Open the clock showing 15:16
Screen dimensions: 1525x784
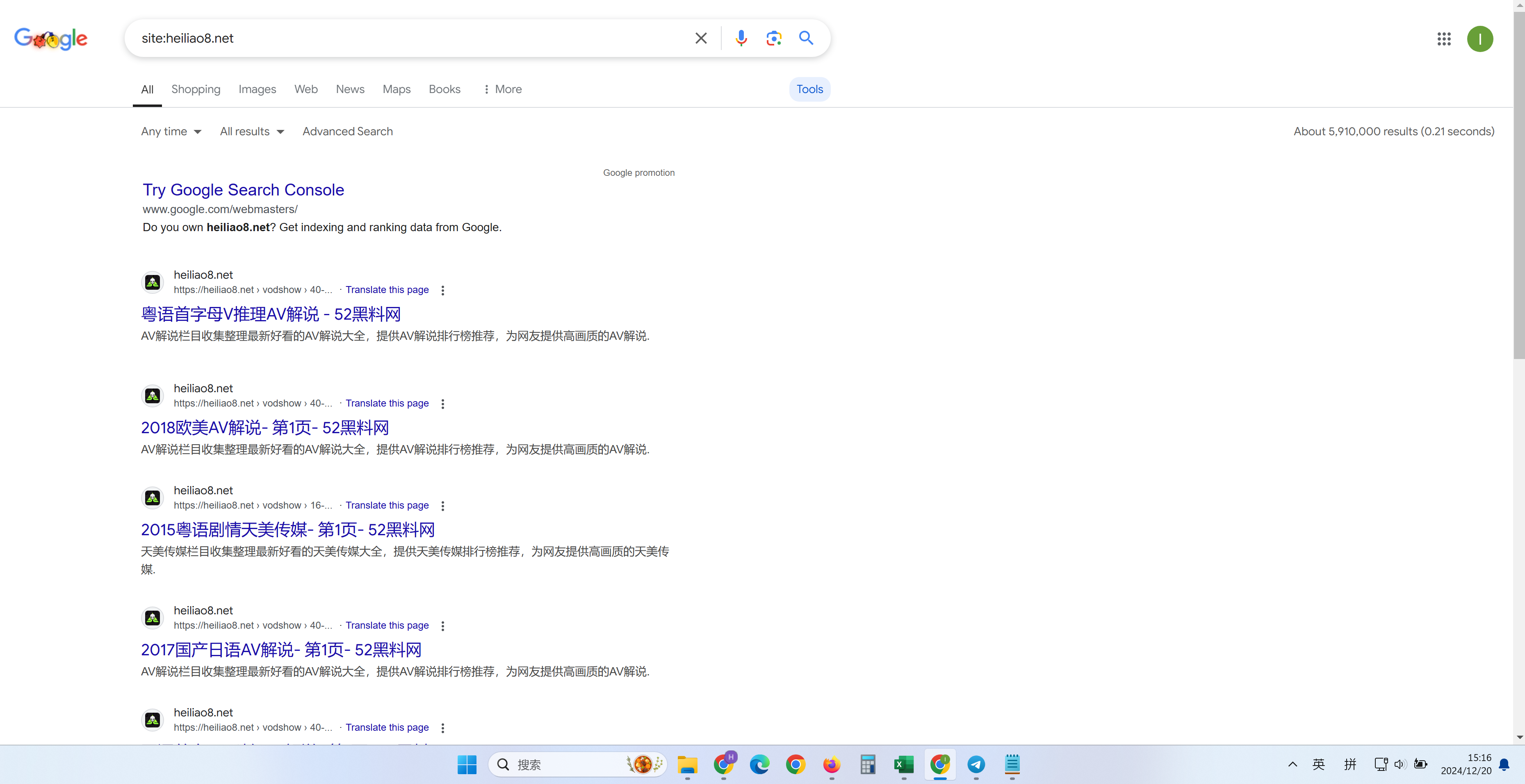[1466, 764]
